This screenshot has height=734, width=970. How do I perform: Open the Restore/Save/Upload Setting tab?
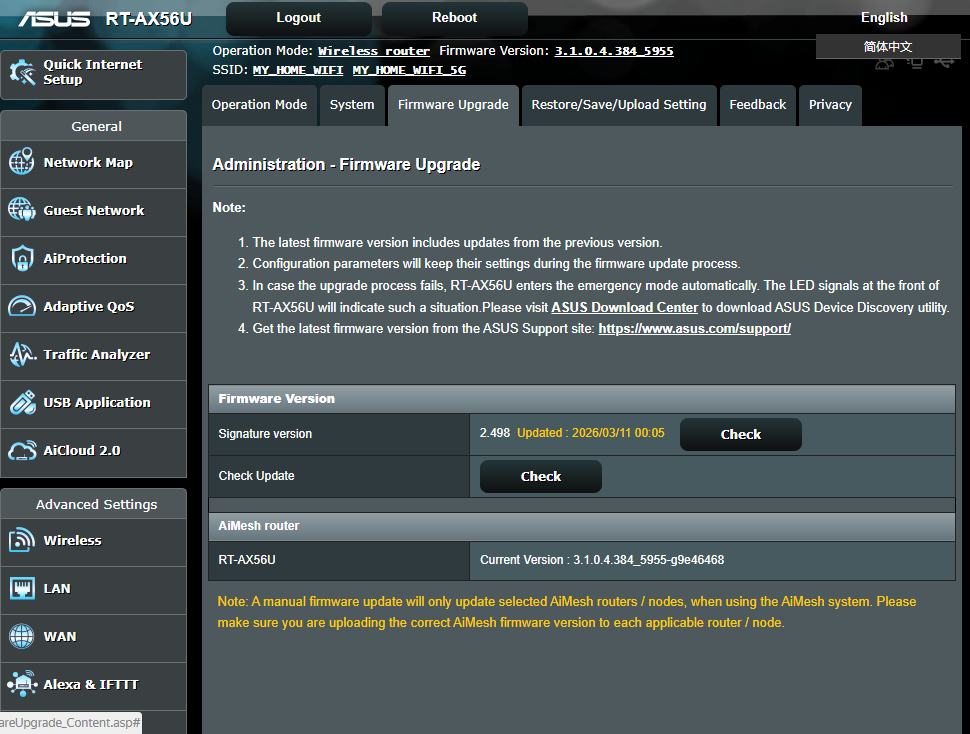pos(618,105)
